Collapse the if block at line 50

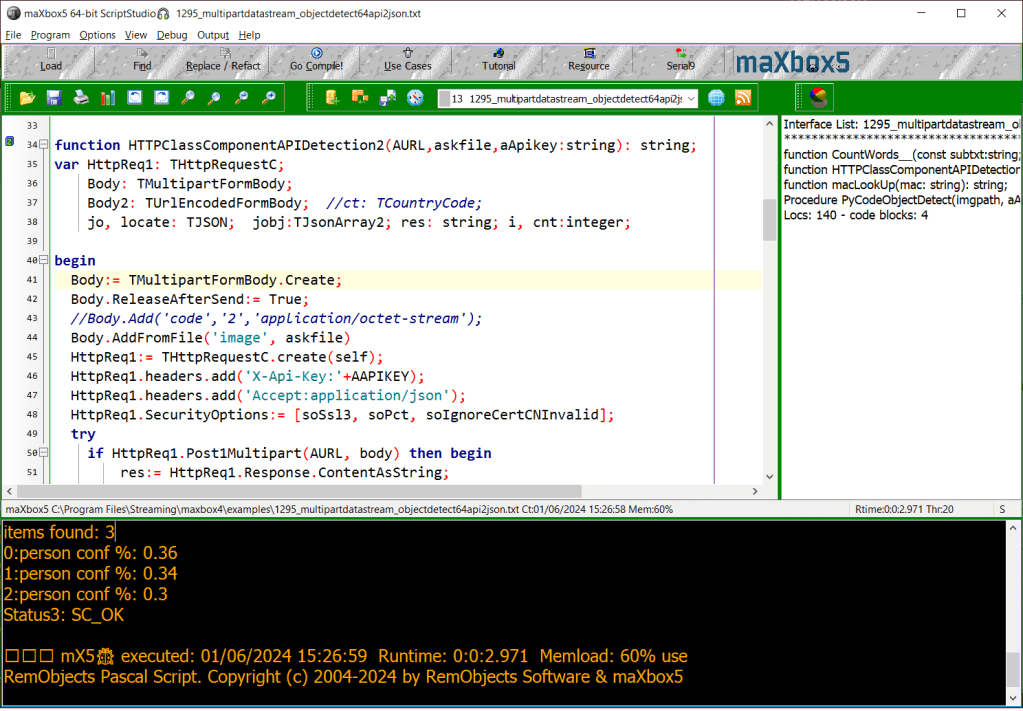45,453
